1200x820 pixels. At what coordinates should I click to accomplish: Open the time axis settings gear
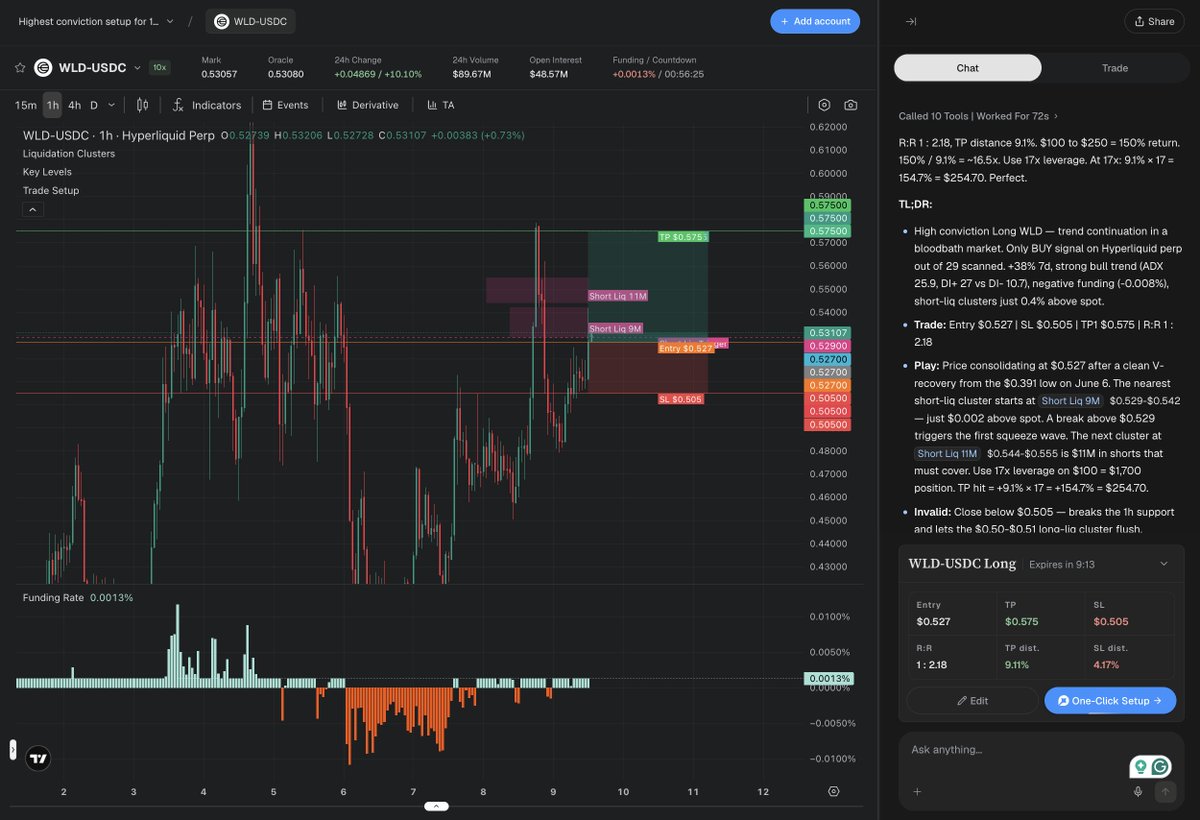(x=833, y=791)
